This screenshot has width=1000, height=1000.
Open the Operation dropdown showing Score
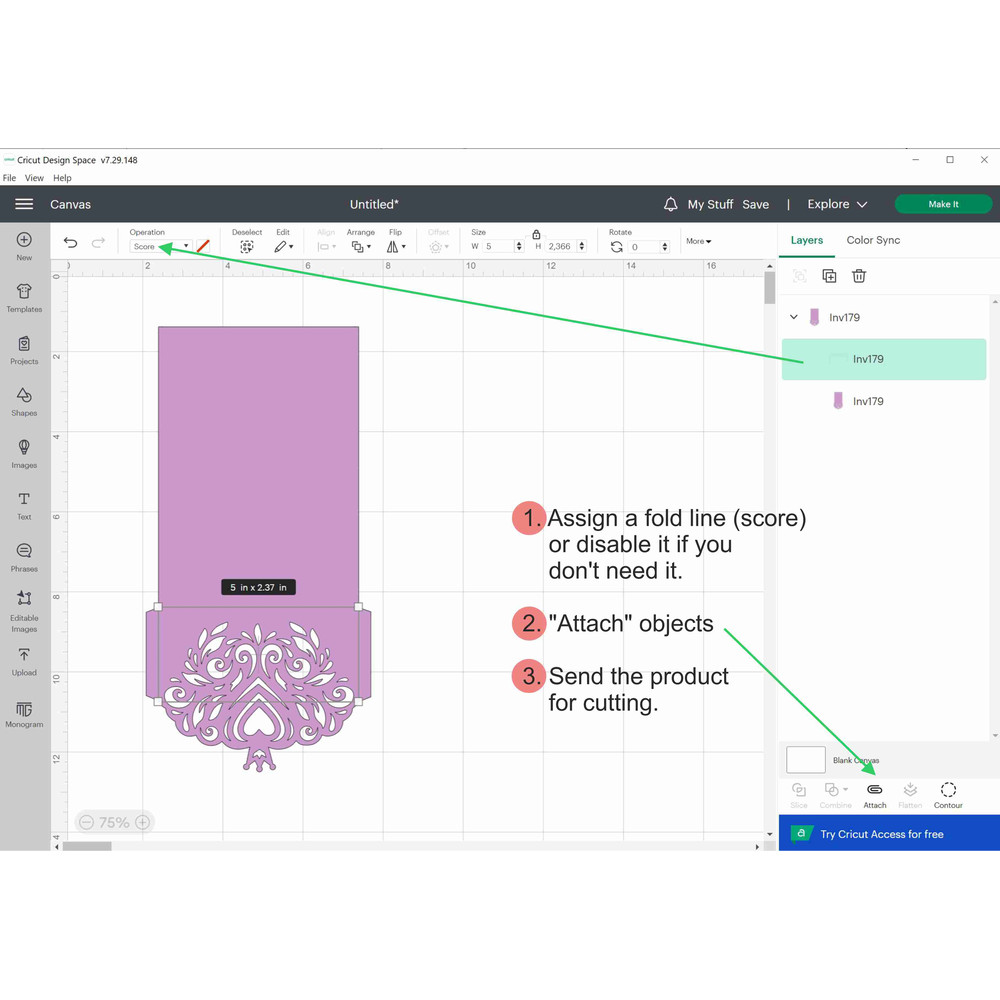(x=160, y=246)
